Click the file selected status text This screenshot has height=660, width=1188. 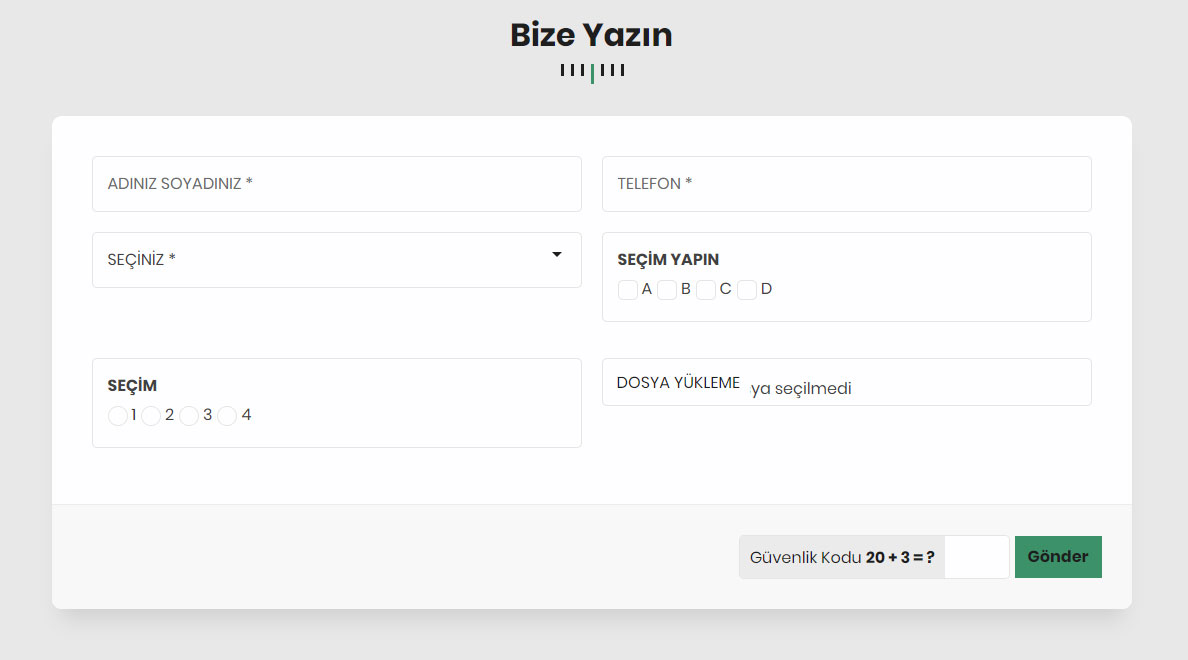coord(801,389)
